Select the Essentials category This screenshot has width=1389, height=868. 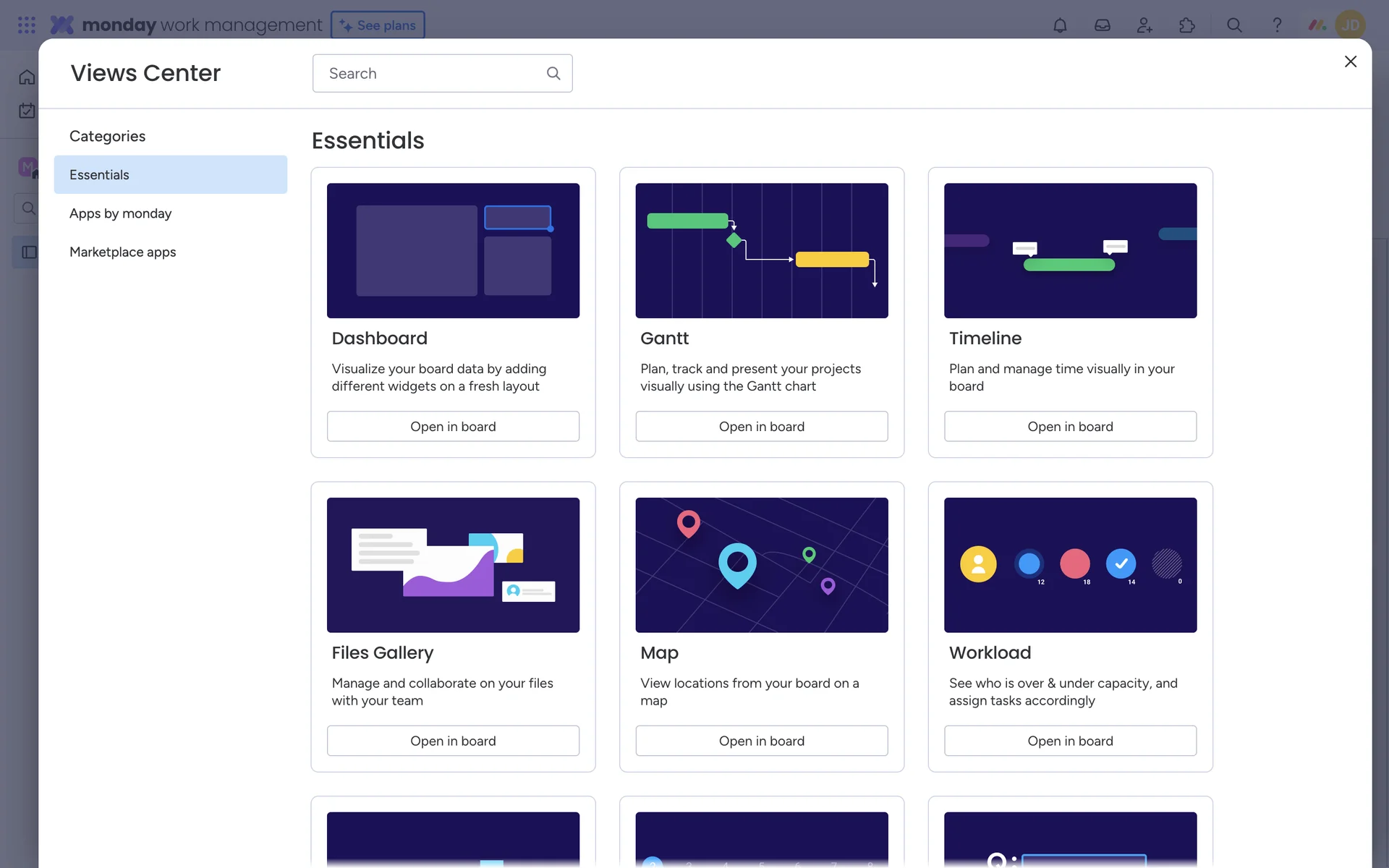(170, 174)
